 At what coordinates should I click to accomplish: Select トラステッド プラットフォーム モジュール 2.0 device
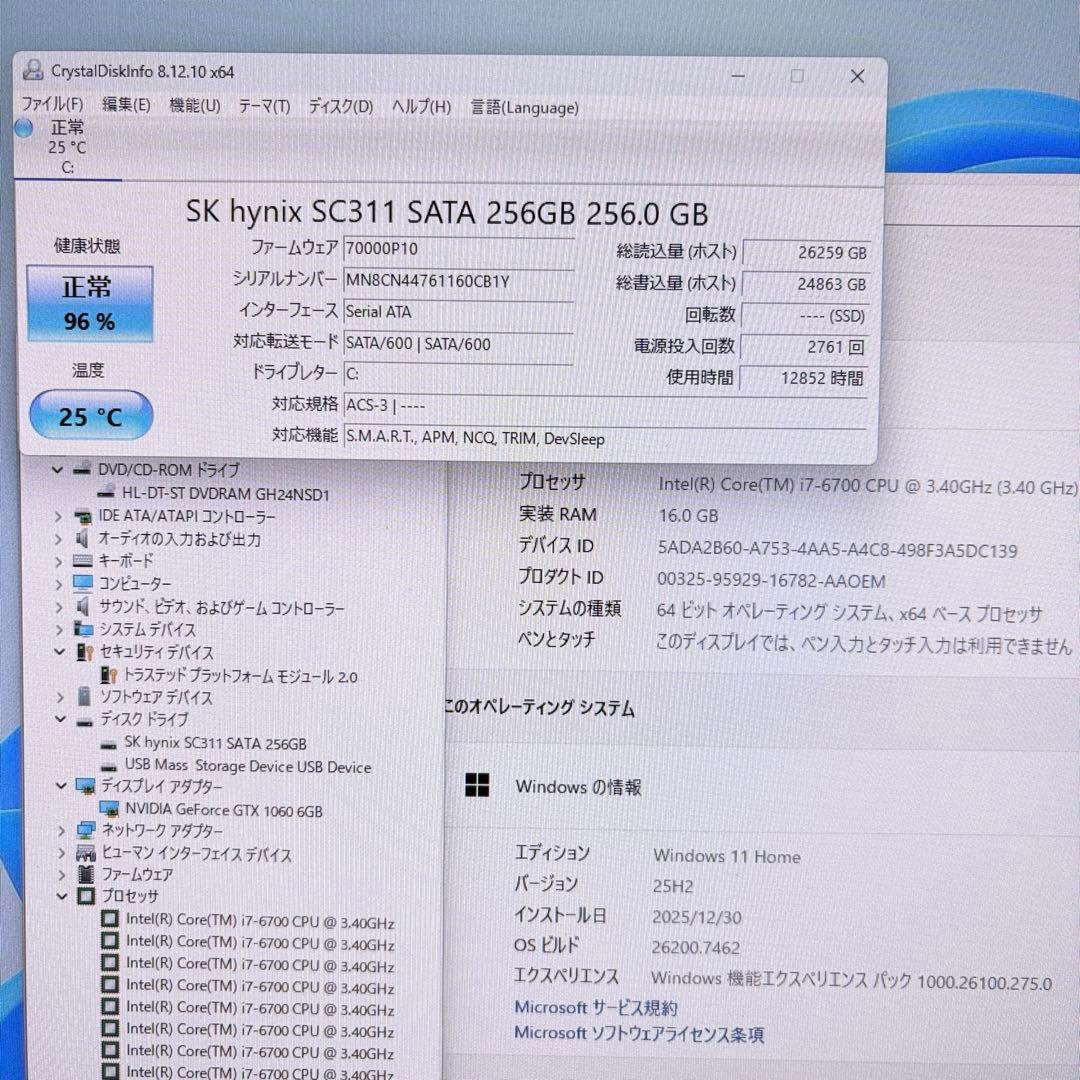pyautogui.click(x=240, y=676)
